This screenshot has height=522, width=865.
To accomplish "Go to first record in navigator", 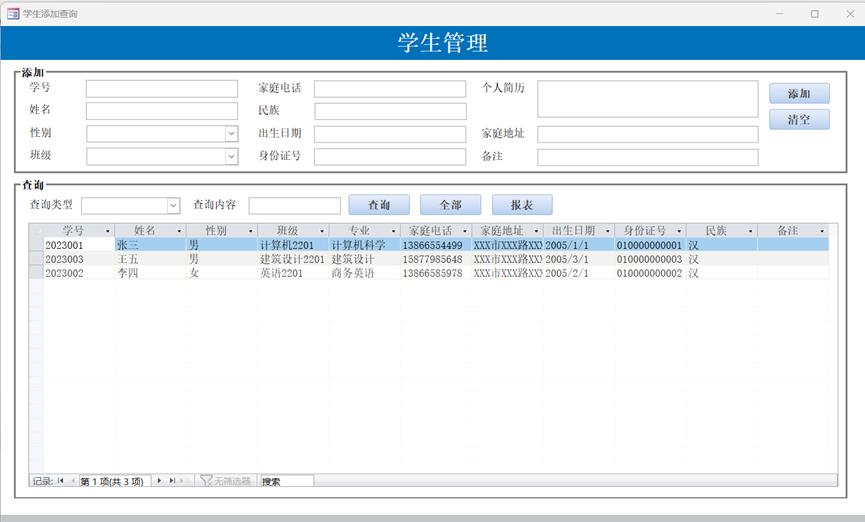I will [60, 481].
